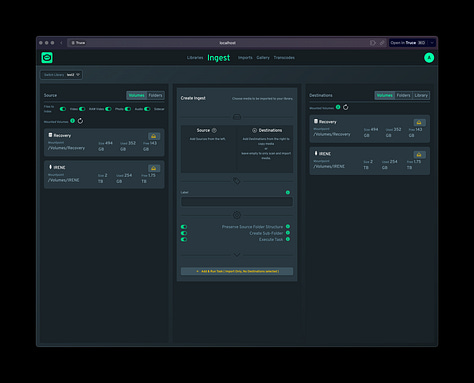The height and width of the screenshot is (383, 474).
Task: Click the green app logo icon
Action: click(x=47, y=58)
